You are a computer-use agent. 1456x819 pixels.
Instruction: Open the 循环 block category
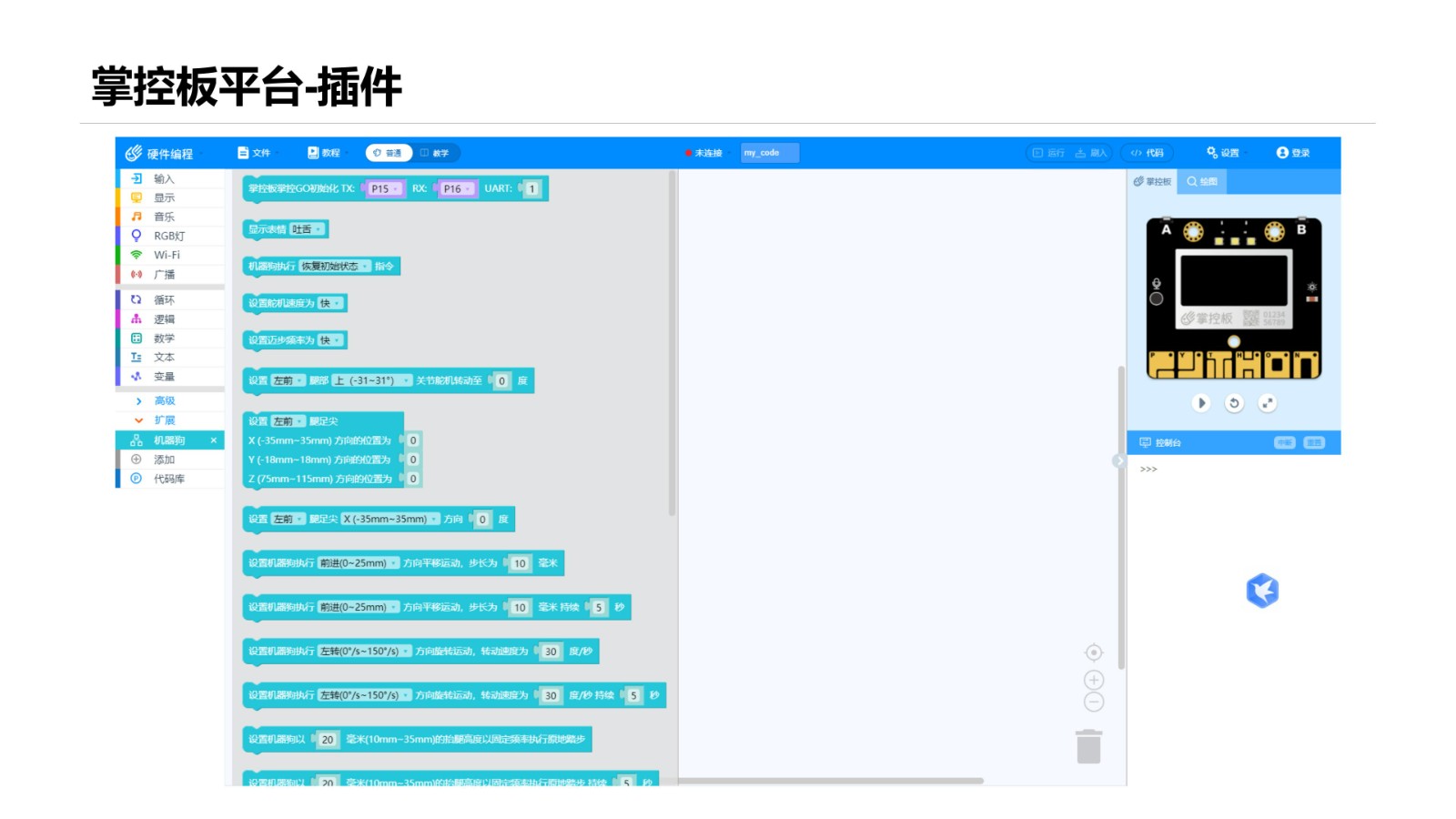point(170,299)
